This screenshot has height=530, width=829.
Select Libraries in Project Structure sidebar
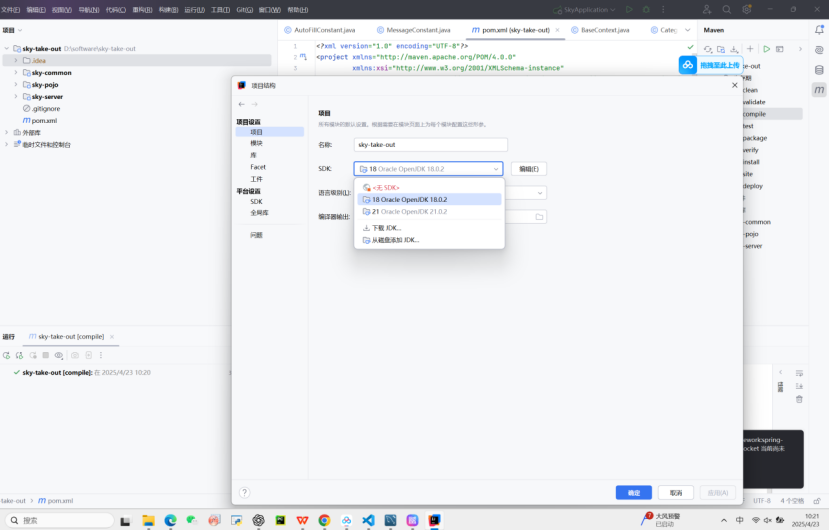[253, 155]
